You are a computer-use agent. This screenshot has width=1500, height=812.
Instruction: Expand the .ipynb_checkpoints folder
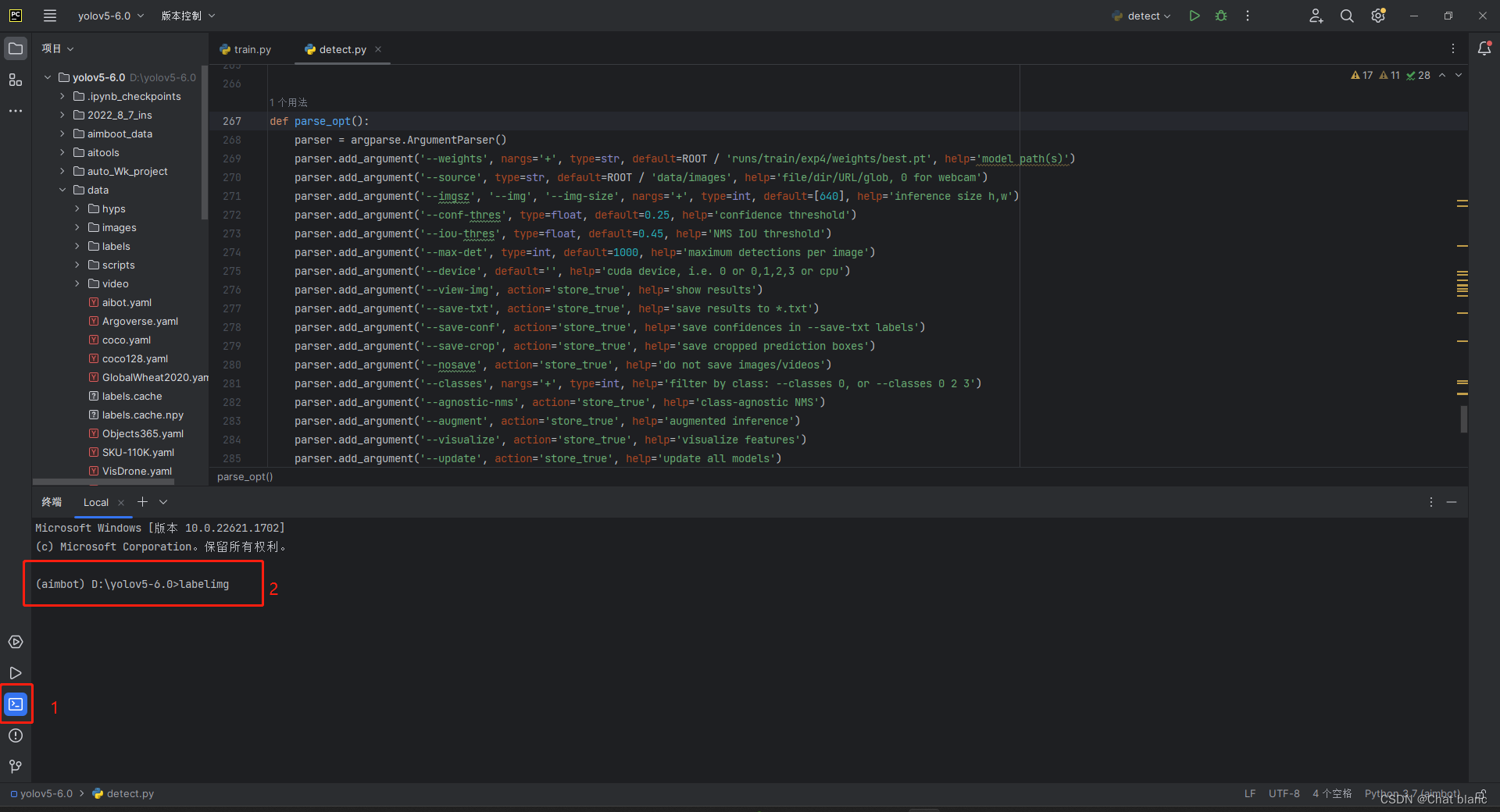tap(62, 96)
